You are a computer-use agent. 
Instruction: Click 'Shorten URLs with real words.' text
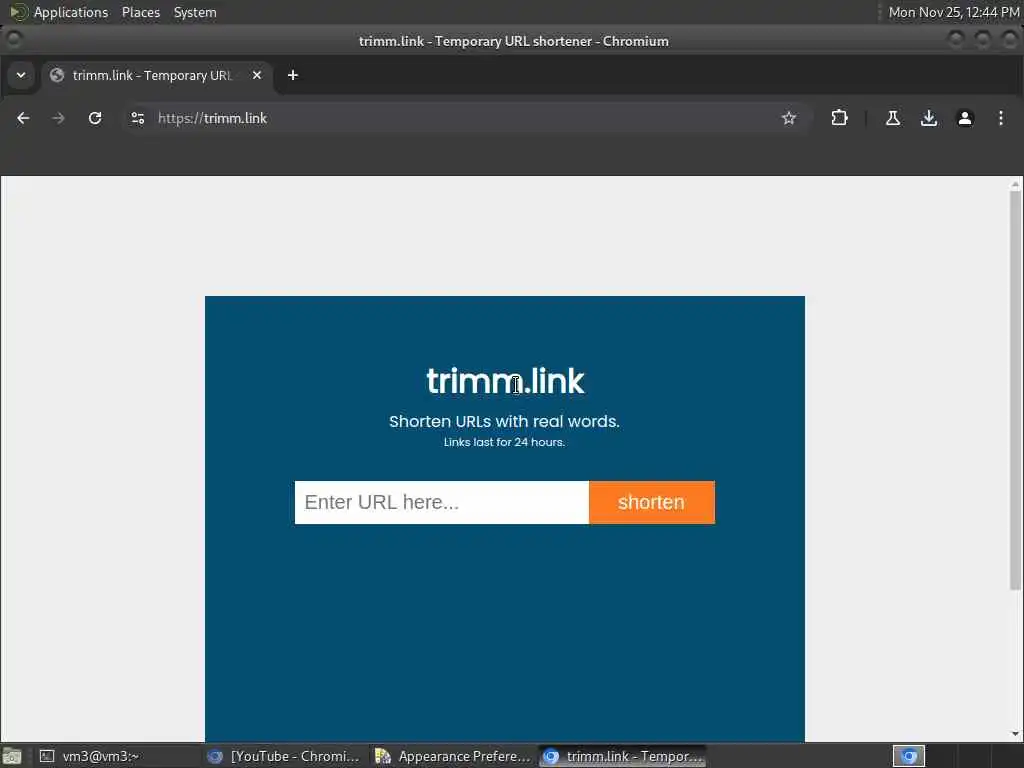[x=504, y=421]
